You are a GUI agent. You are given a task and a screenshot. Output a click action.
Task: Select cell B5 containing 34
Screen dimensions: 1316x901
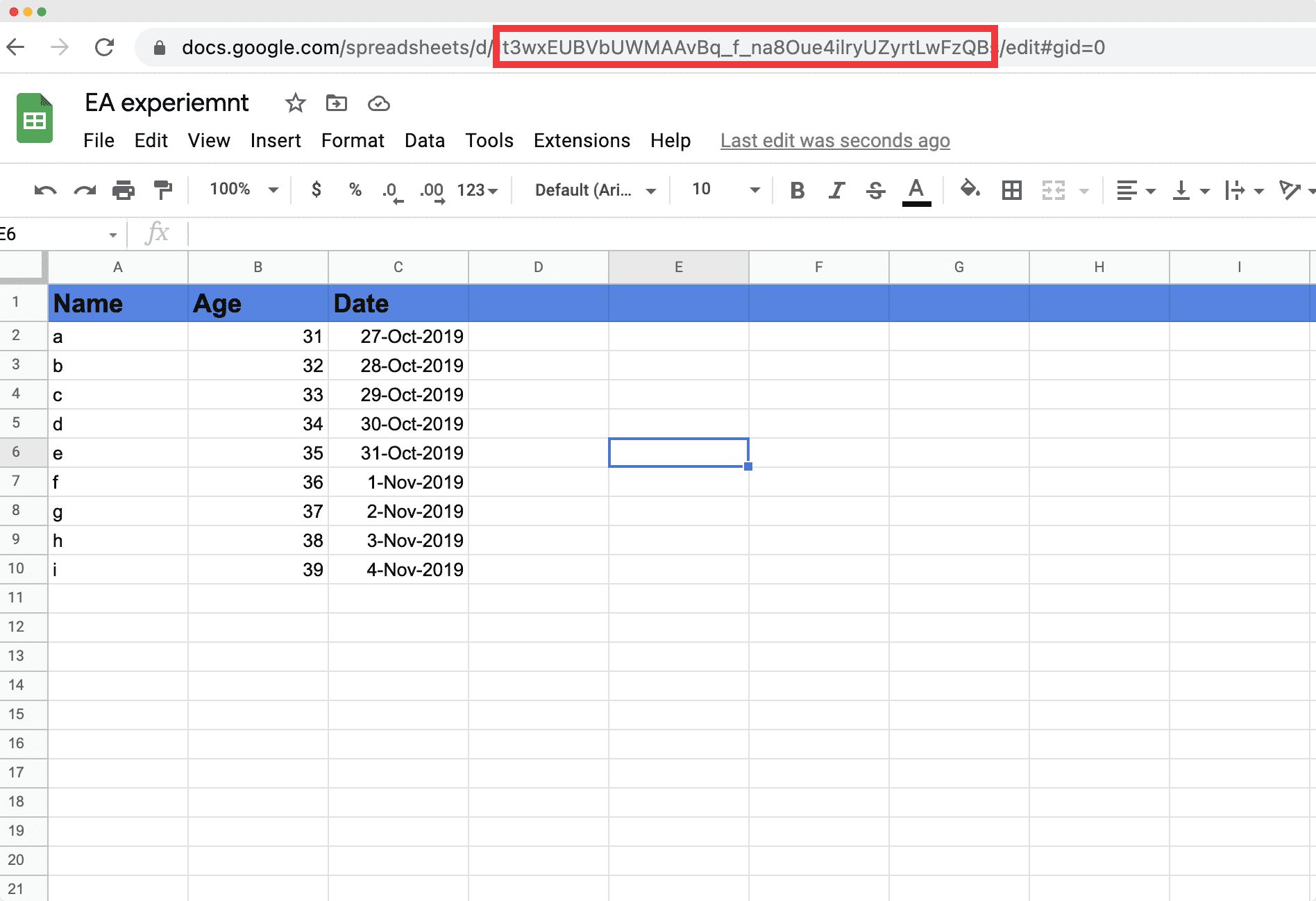point(258,423)
